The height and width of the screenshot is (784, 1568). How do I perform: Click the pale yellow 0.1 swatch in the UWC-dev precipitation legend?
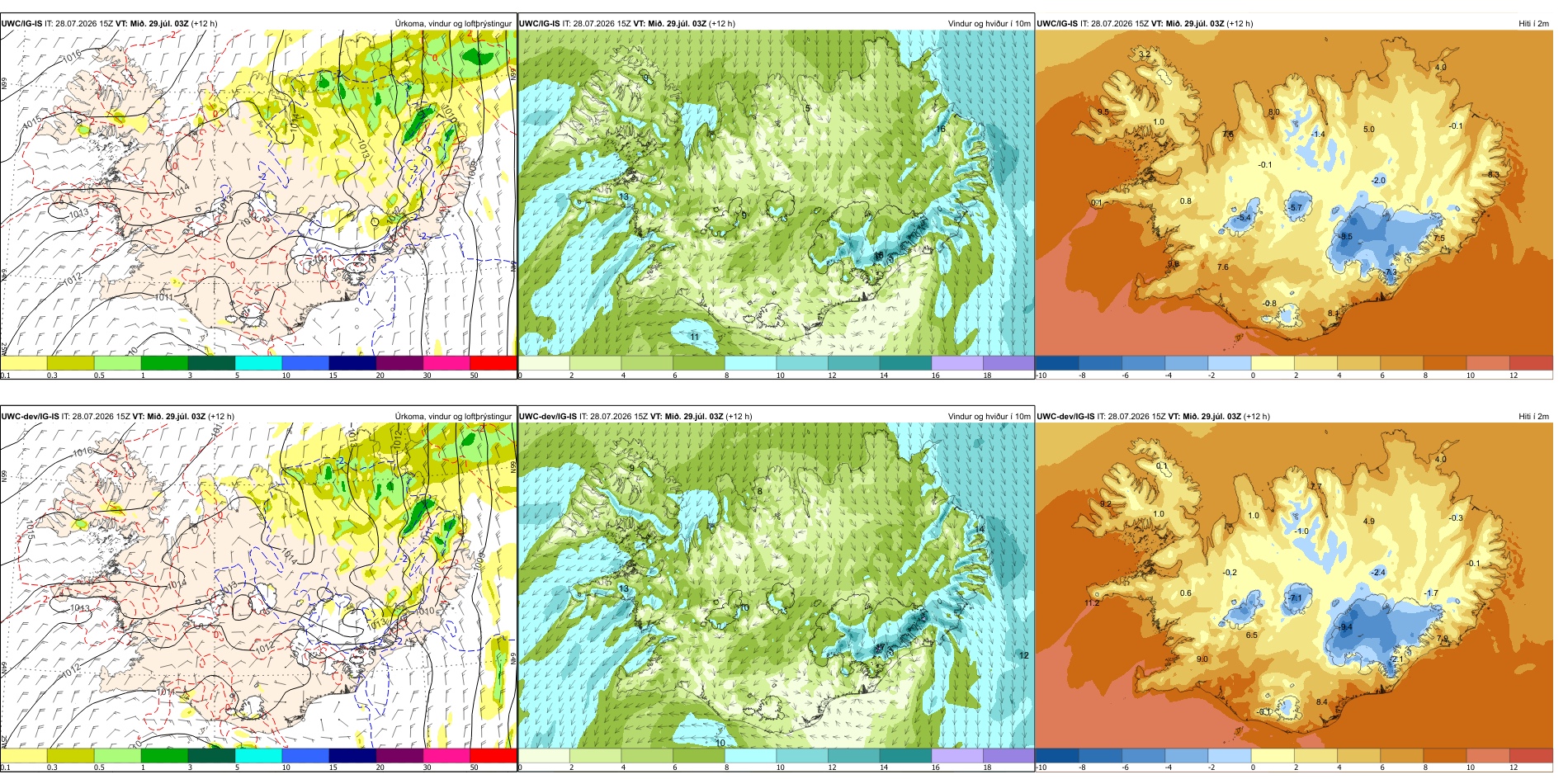pos(24,755)
